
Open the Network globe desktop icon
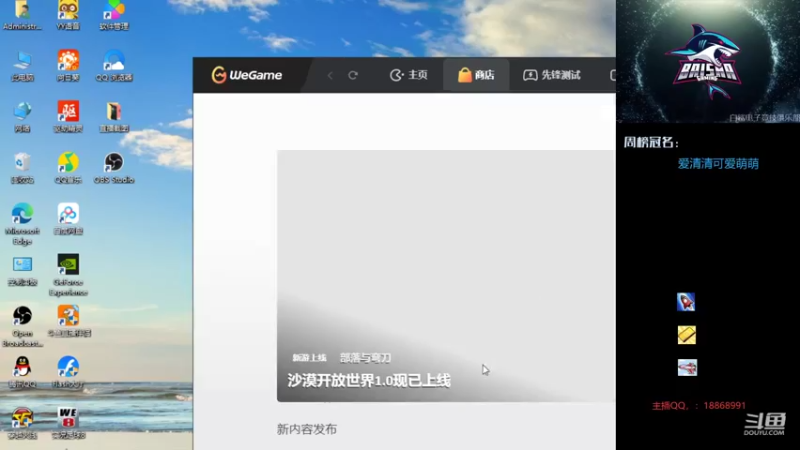click(x=22, y=117)
